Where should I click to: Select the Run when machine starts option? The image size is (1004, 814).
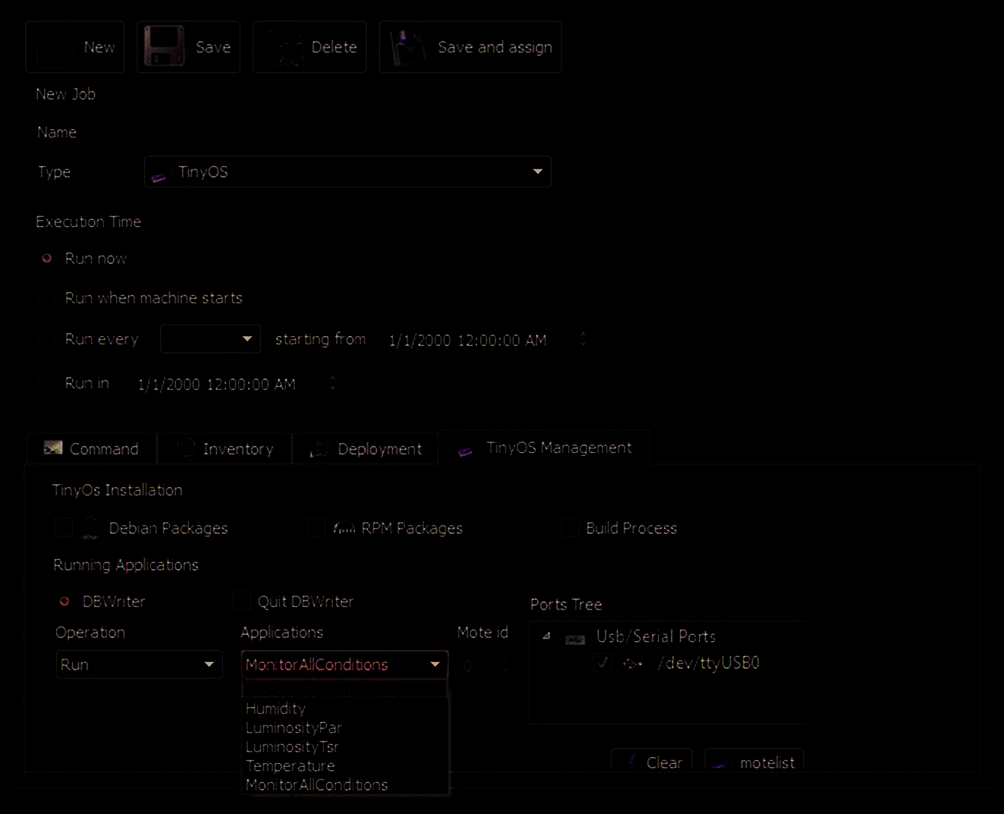[x=46, y=298]
